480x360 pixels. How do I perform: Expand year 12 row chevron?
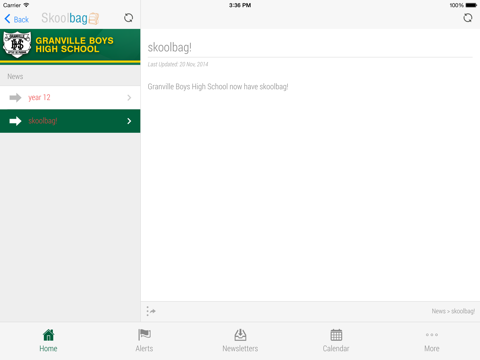[129, 97]
